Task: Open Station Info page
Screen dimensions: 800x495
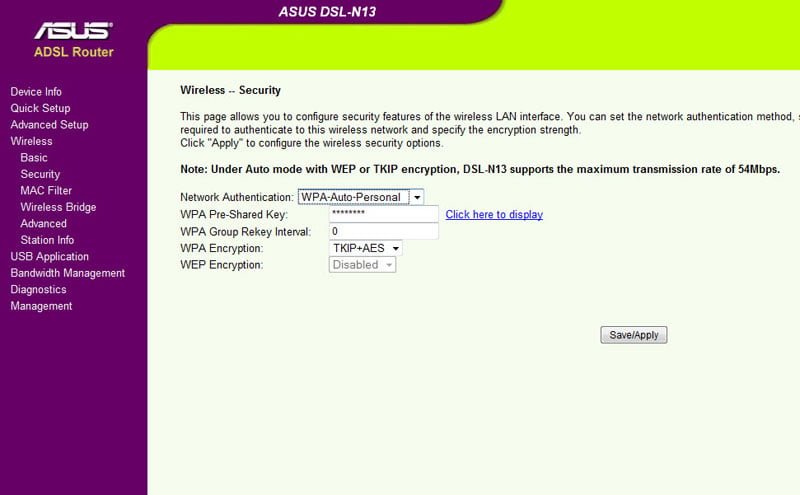Action: [x=47, y=240]
